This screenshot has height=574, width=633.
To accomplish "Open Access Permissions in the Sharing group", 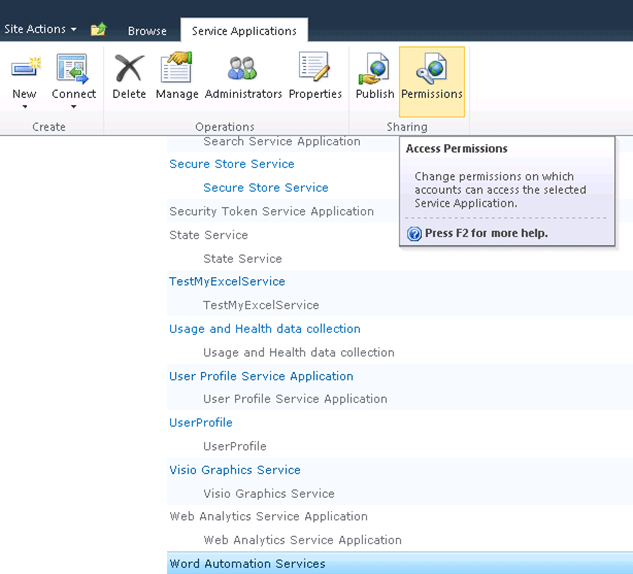I will click(x=432, y=81).
